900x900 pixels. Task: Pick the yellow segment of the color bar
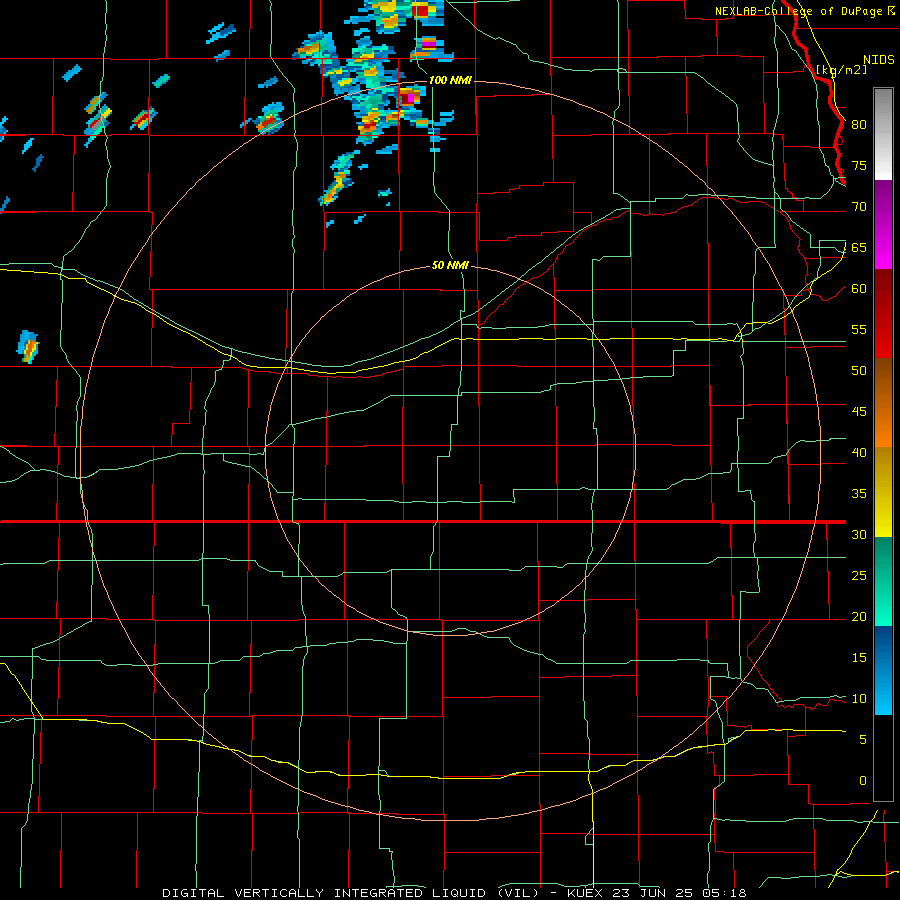[883, 492]
